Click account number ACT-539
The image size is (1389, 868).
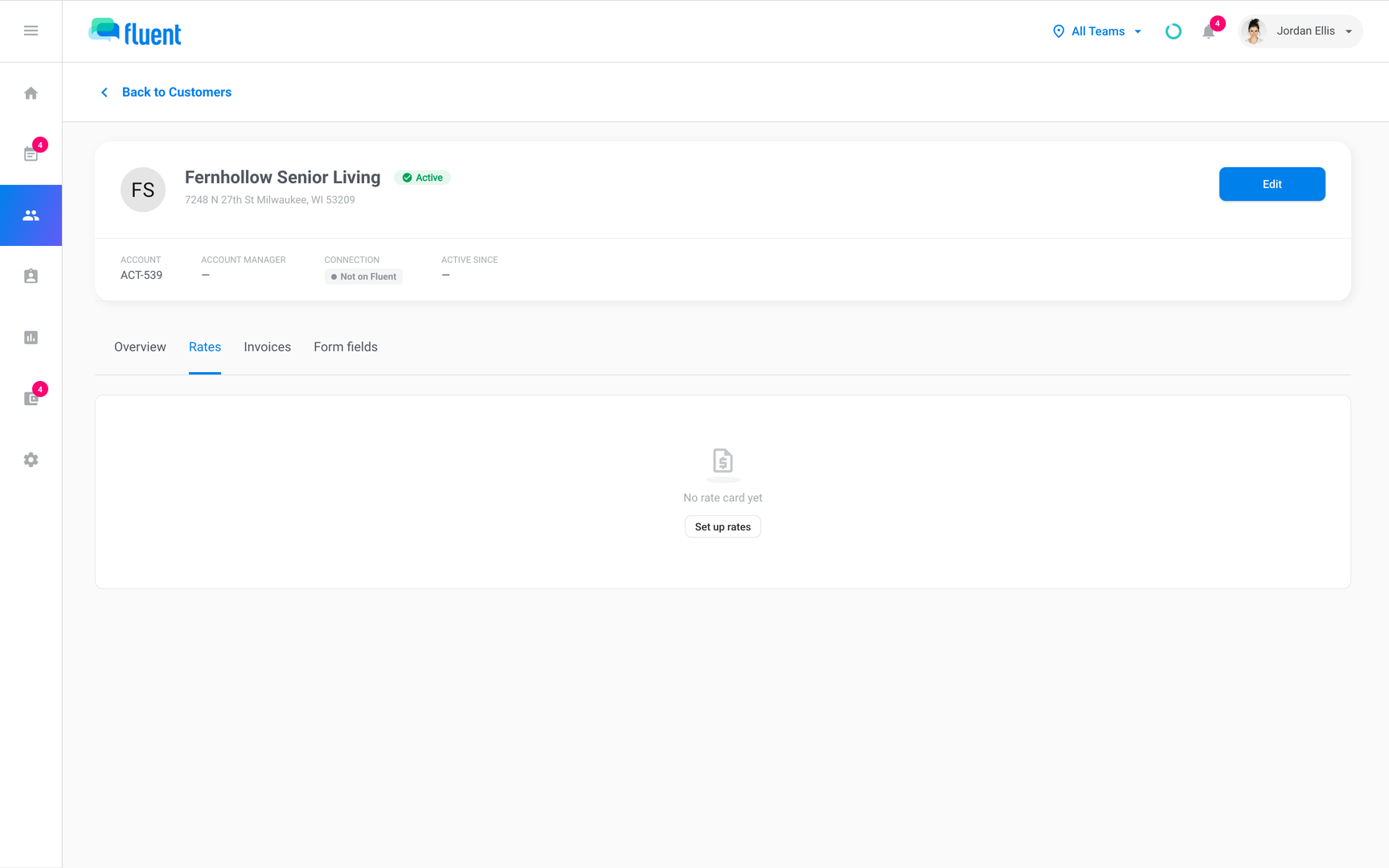141,275
